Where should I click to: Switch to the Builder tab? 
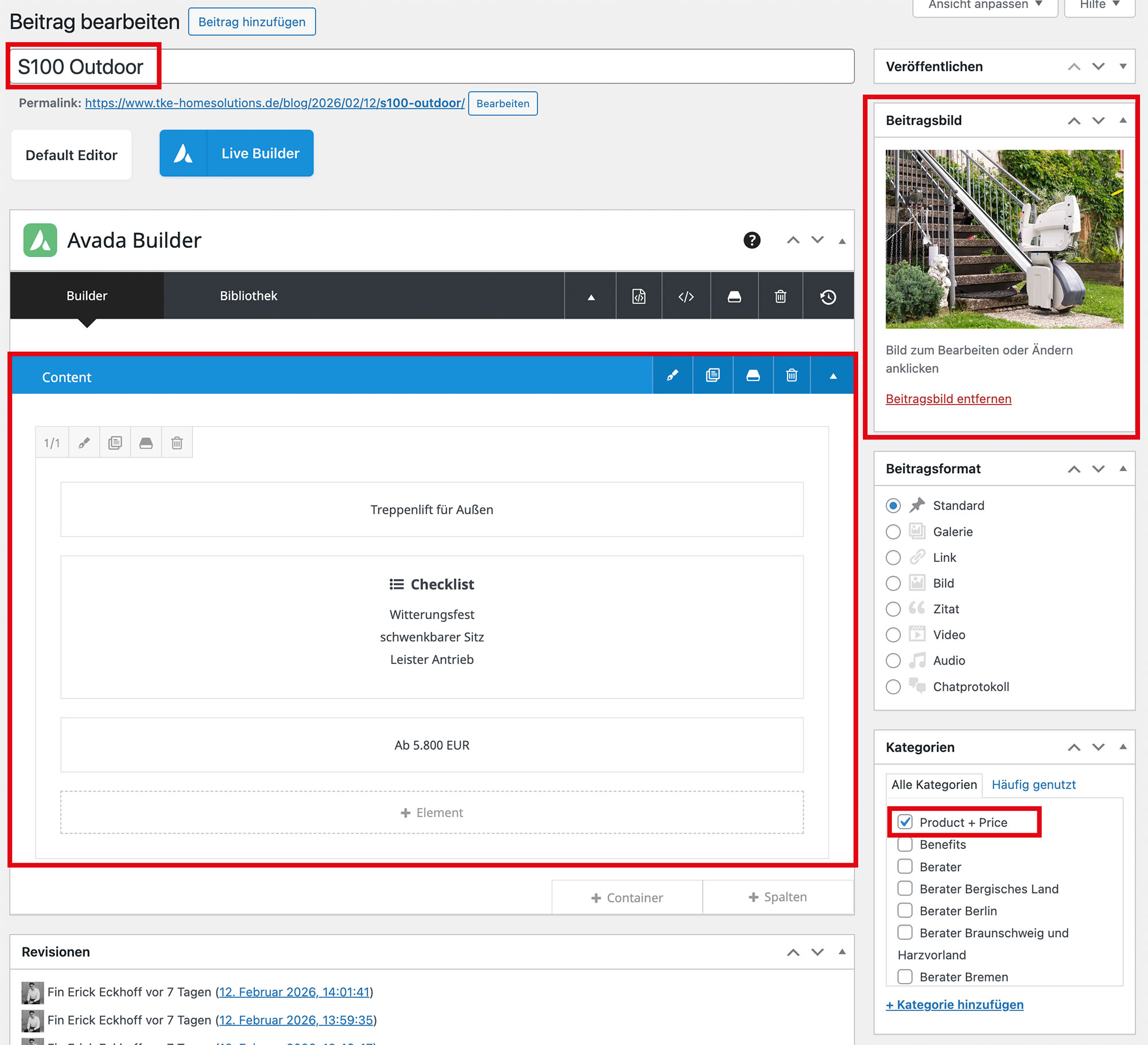[x=87, y=296]
